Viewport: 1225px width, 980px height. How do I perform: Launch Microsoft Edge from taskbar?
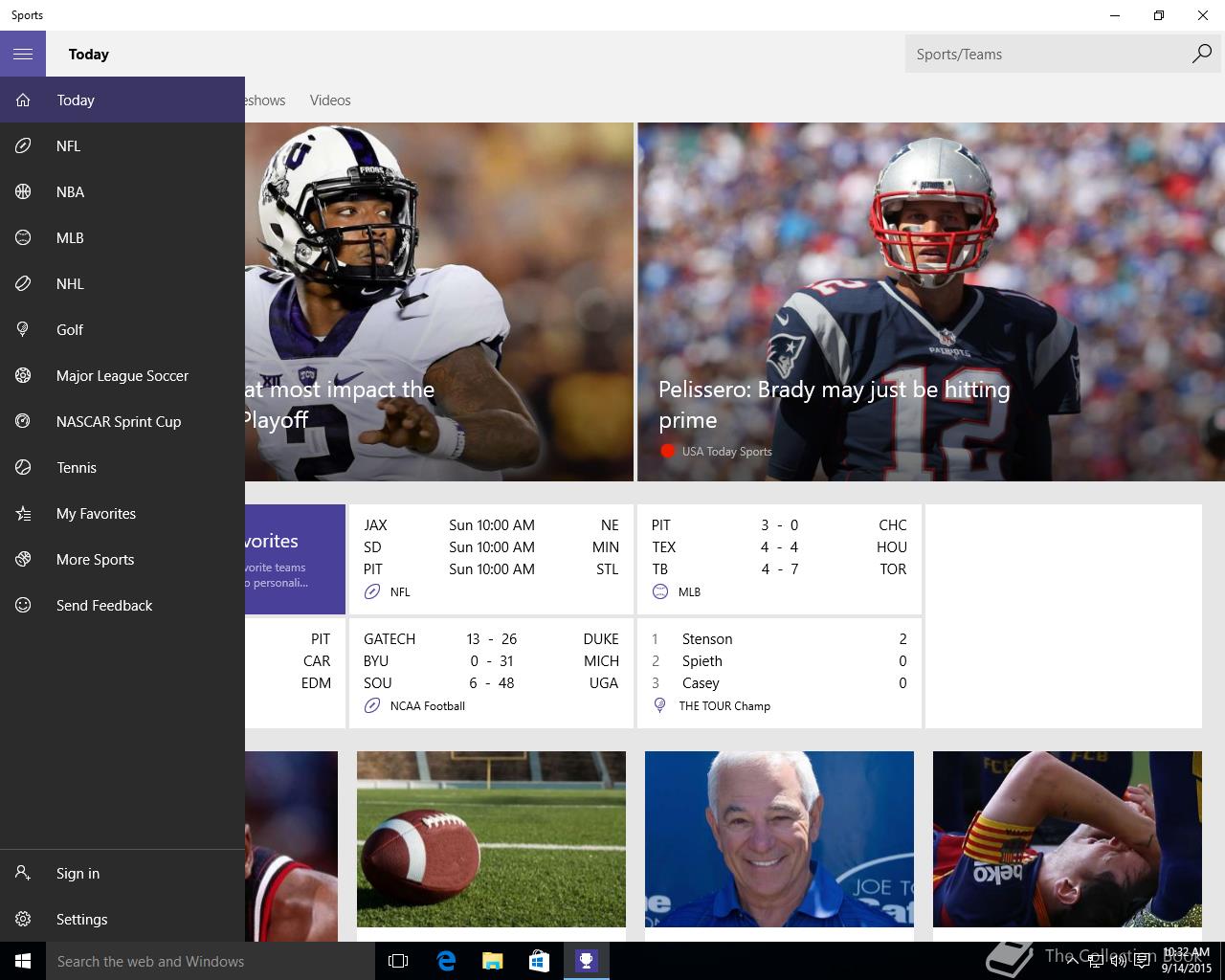(x=445, y=961)
